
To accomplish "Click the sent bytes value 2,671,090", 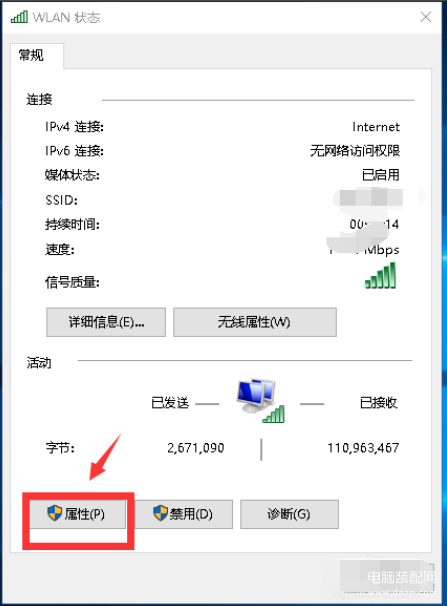I will pyautogui.click(x=196, y=448).
